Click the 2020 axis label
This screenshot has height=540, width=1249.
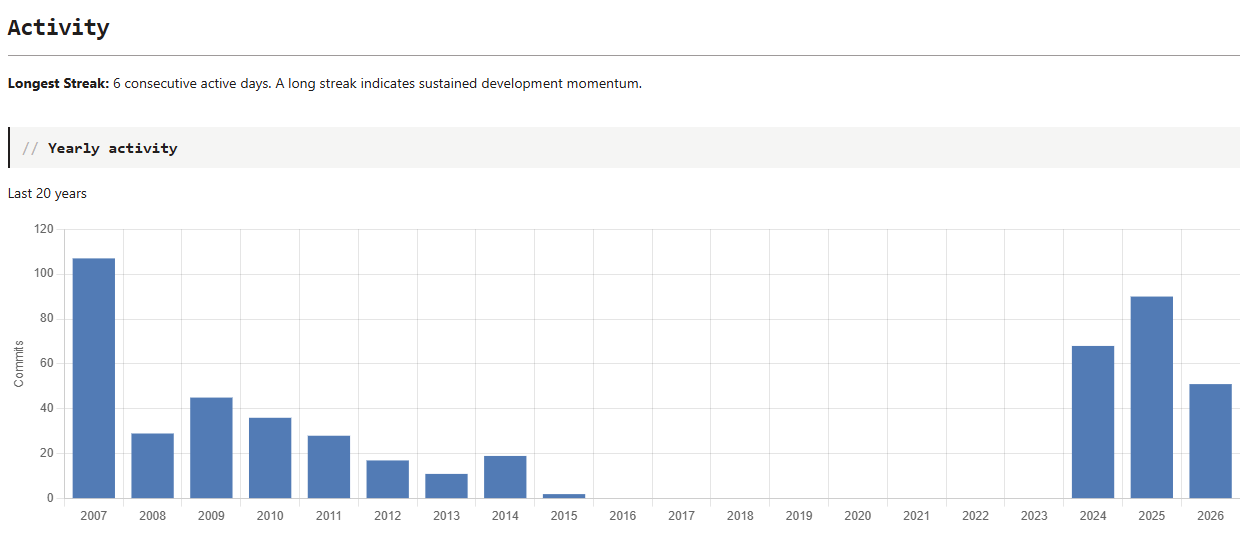pos(858,516)
